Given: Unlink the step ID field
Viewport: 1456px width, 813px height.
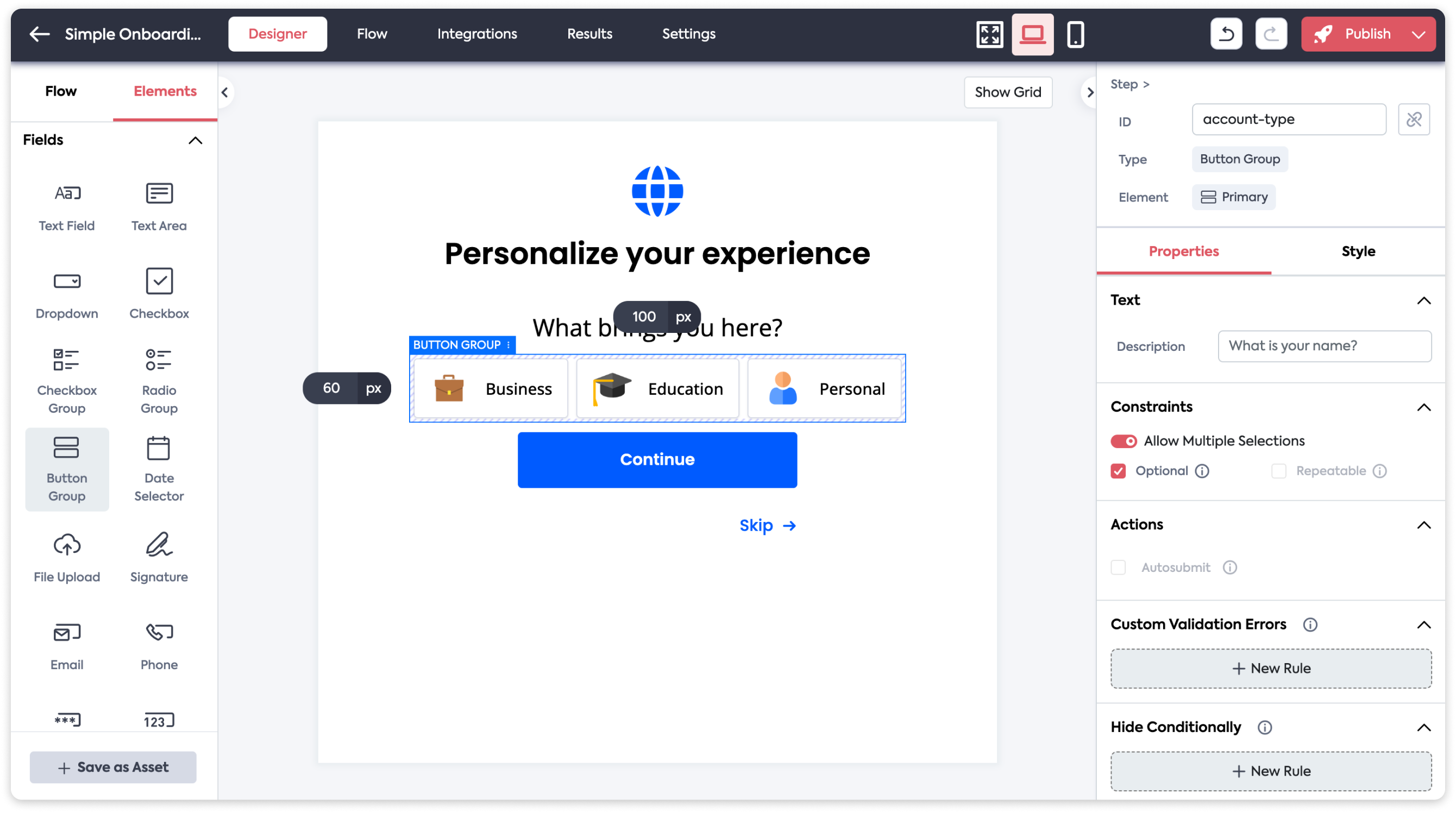Looking at the screenshot, I should click(1415, 119).
